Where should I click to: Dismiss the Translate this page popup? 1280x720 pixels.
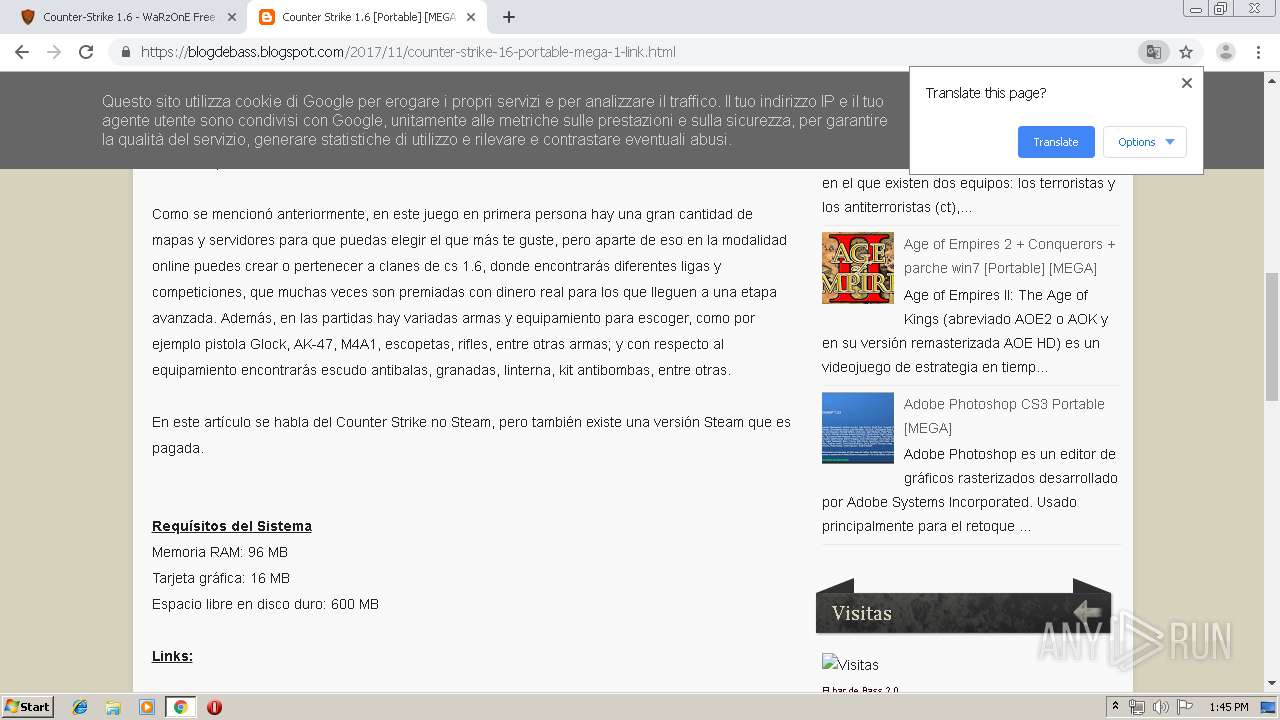click(x=1187, y=83)
